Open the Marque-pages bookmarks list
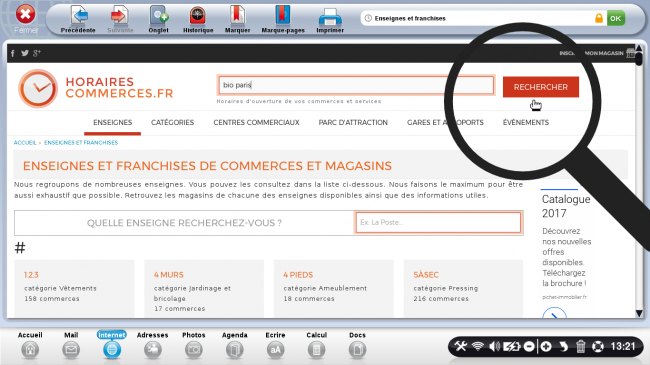Viewport: 650px width, 365px height. pyautogui.click(x=283, y=15)
